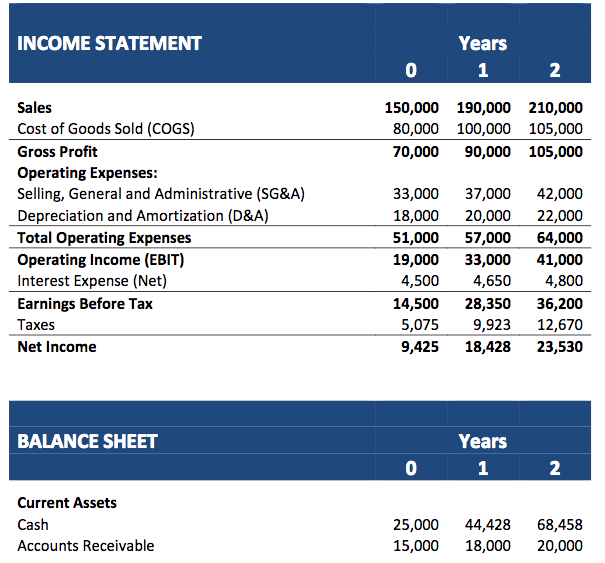Select the Total Operating Expenses label
The image size is (605, 563).
pos(104,238)
